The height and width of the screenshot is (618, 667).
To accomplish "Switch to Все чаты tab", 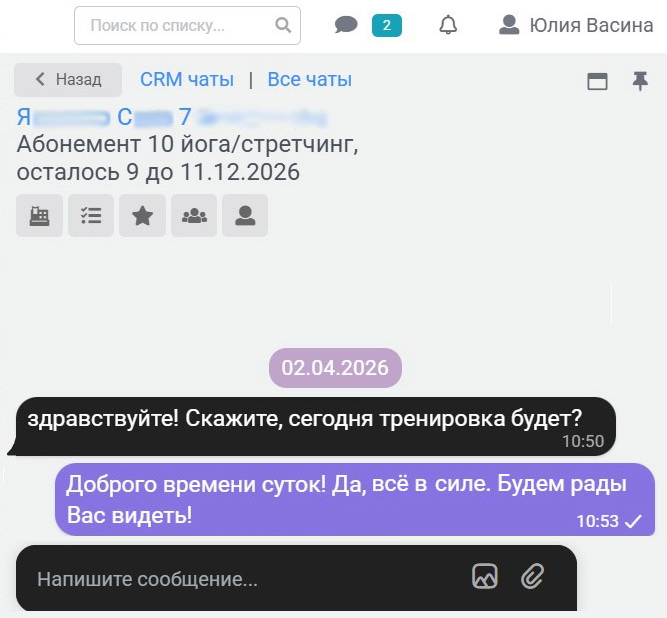I will pos(310,80).
